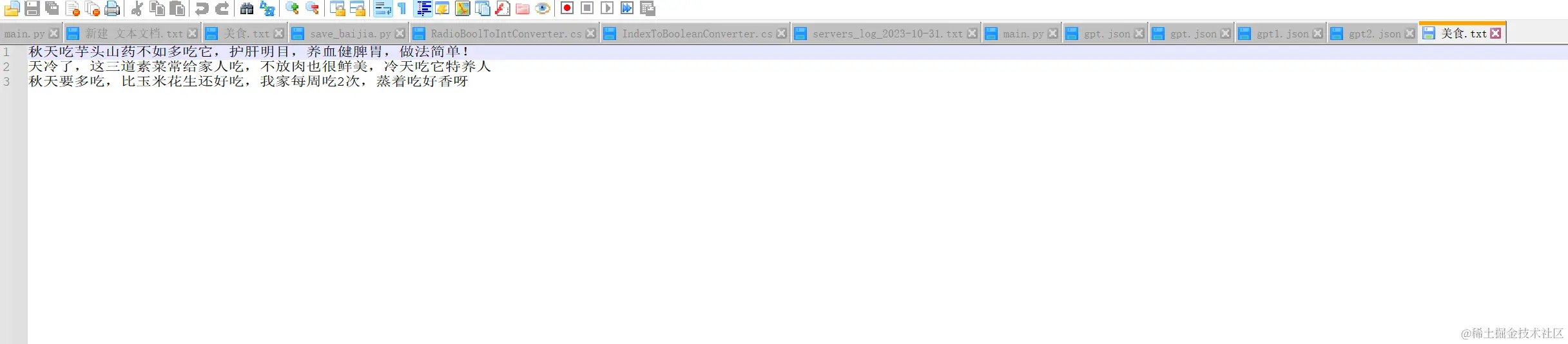
Task: Stop macro recording square icon
Action: tap(587, 8)
